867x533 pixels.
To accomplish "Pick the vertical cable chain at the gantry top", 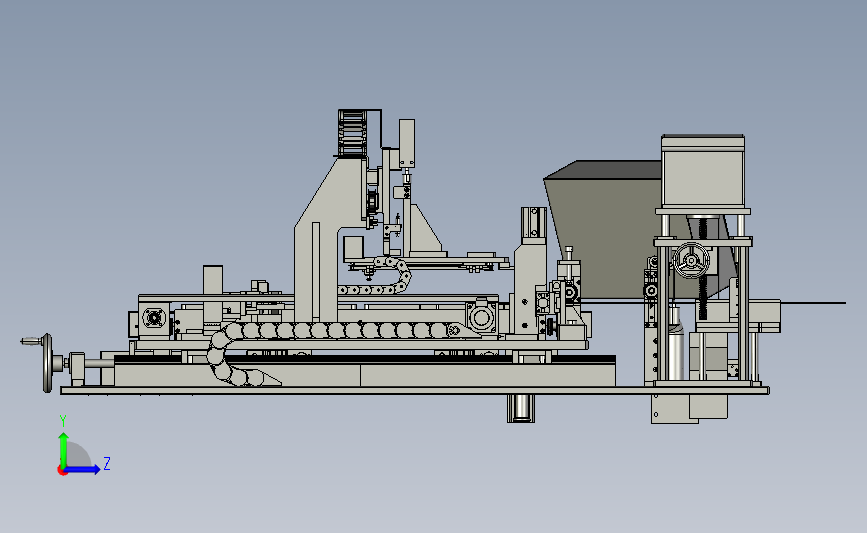I will pyautogui.click(x=352, y=133).
